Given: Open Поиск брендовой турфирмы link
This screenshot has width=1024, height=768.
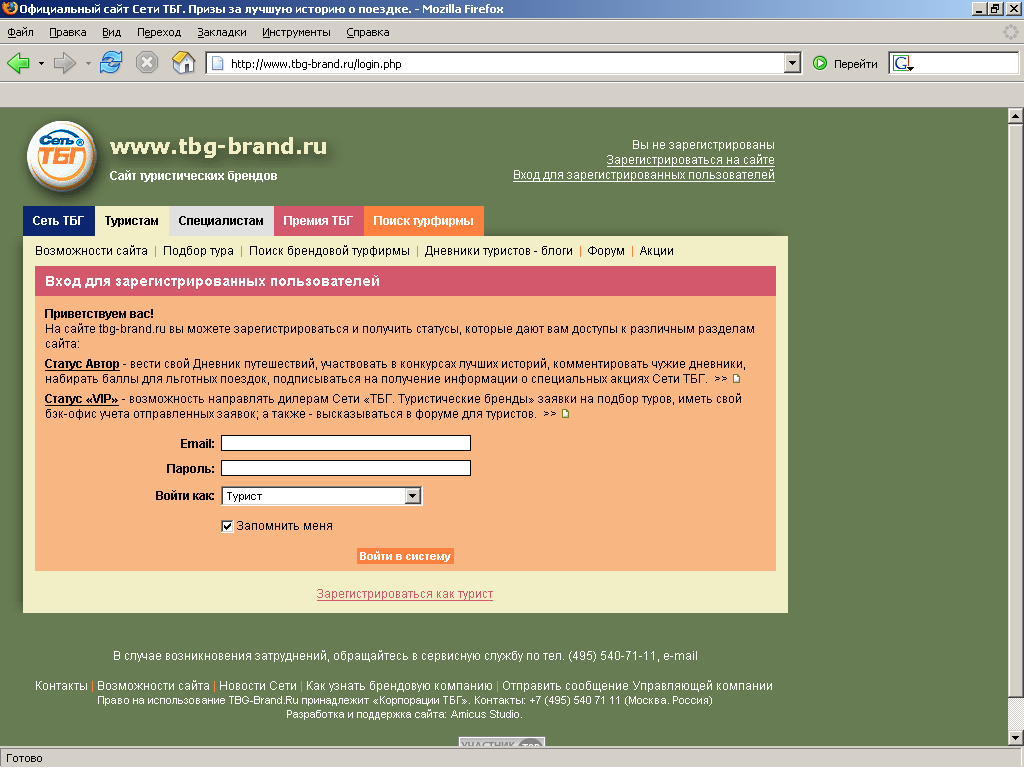Looking at the screenshot, I should tap(329, 251).
